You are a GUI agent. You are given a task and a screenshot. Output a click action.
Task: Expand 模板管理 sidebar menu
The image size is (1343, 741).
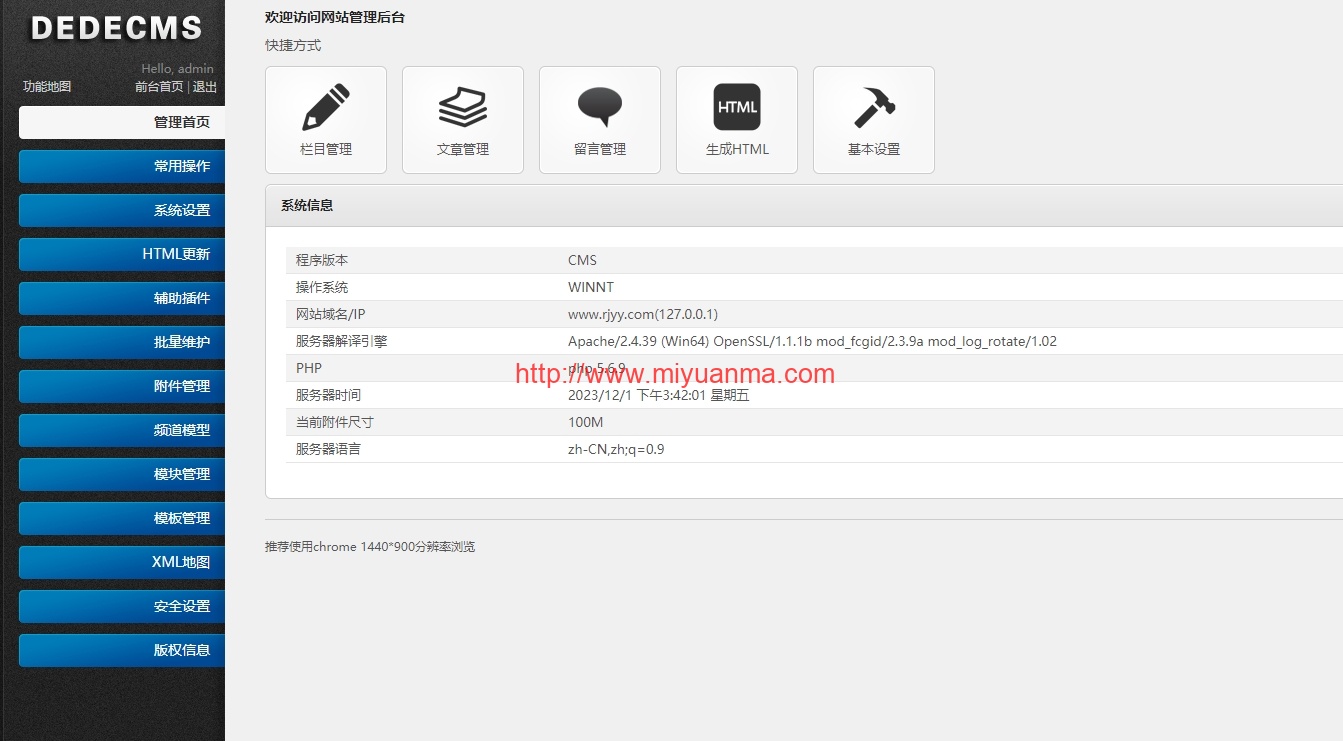click(x=122, y=518)
